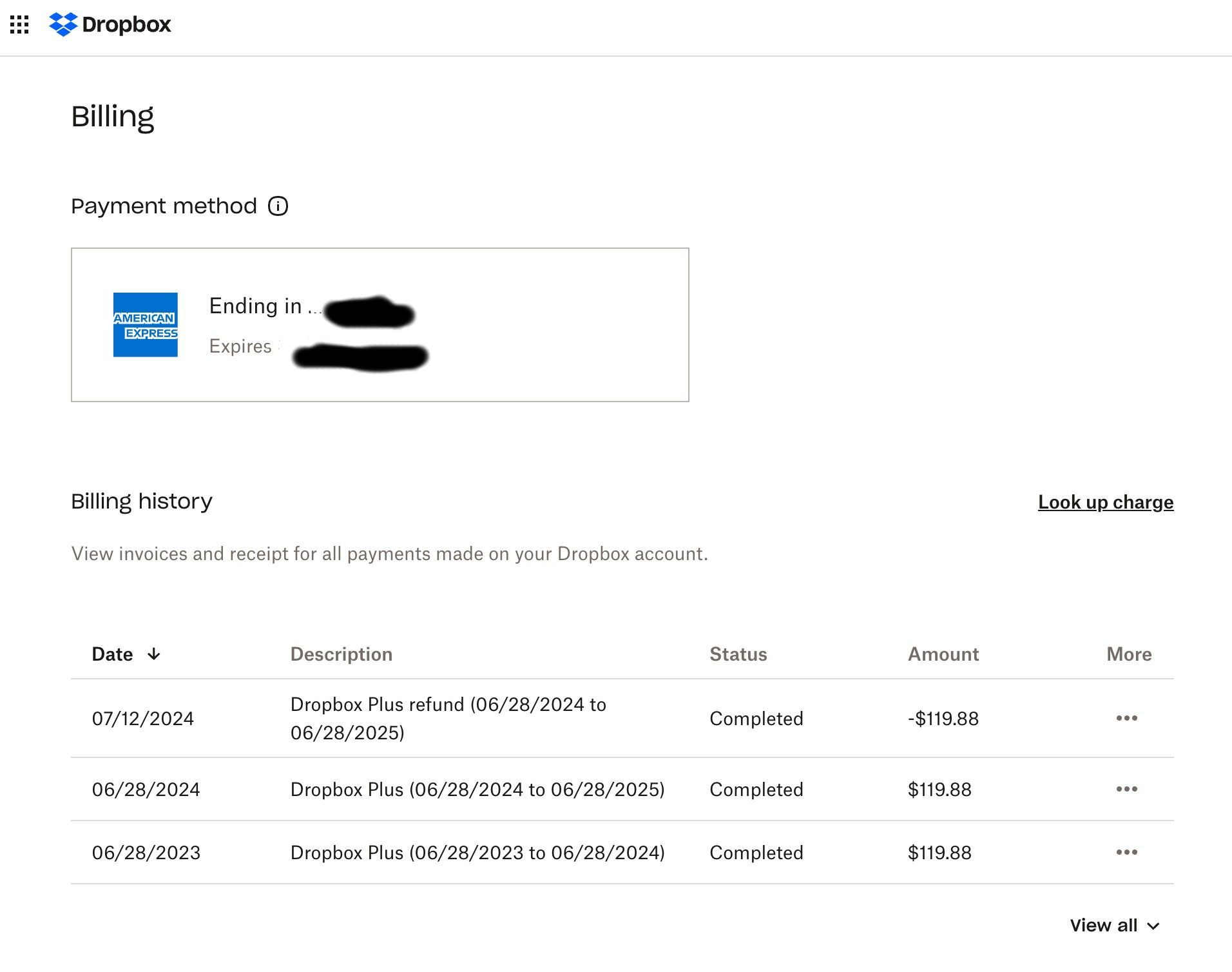Click the Dropbox Plus refund description
The width and height of the screenshot is (1232, 972).
[448, 719]
